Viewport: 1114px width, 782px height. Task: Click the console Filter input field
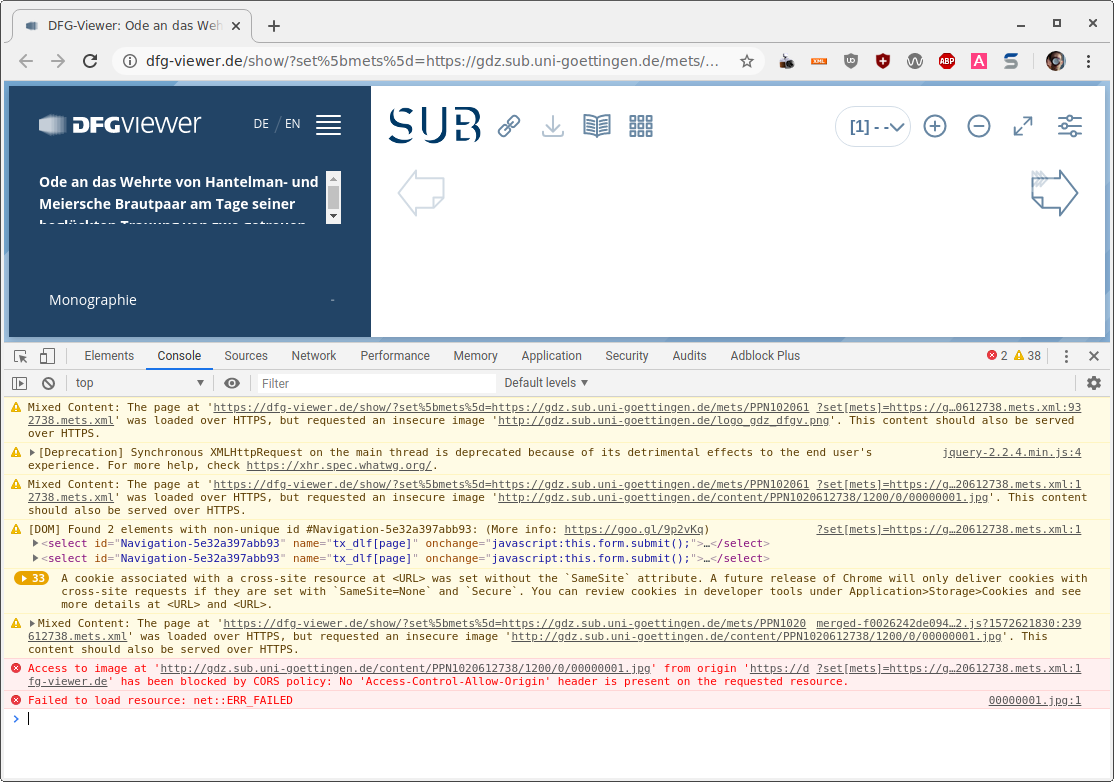click(x=375, y=383)
